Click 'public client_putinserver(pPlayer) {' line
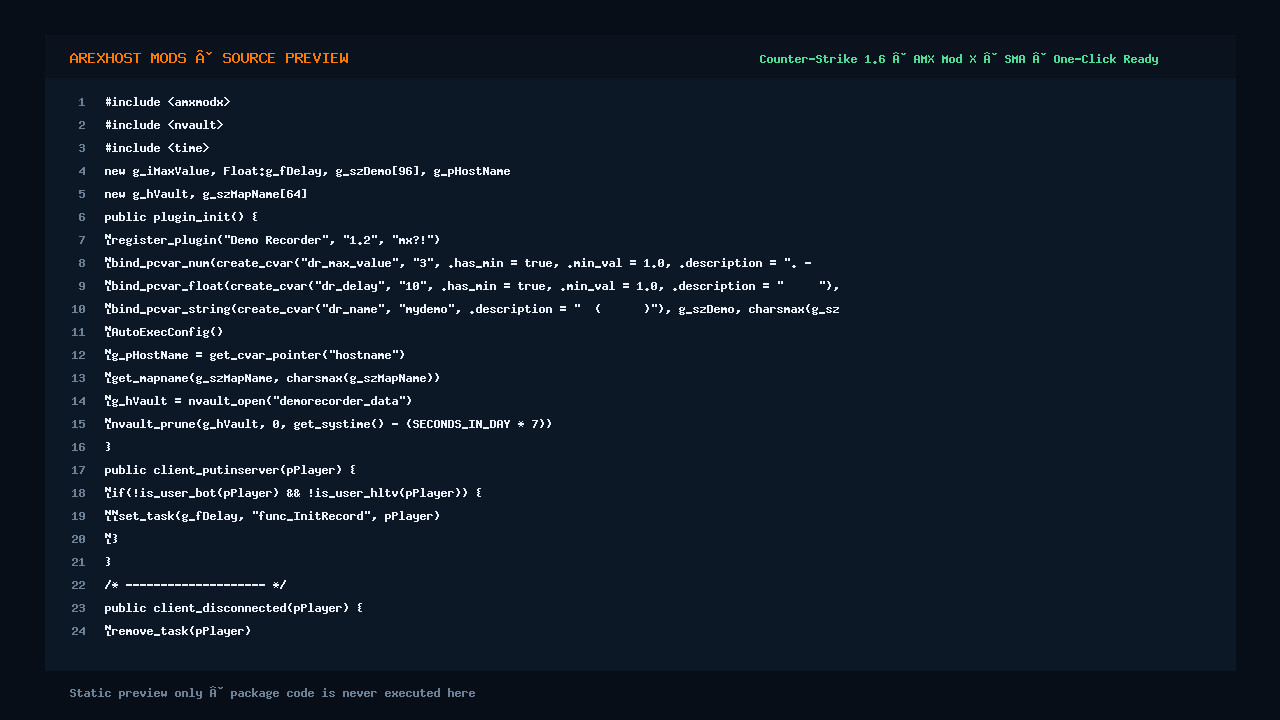Viewport: 1280px width, 720px height. pyautogui.click(x=230, y=470)
